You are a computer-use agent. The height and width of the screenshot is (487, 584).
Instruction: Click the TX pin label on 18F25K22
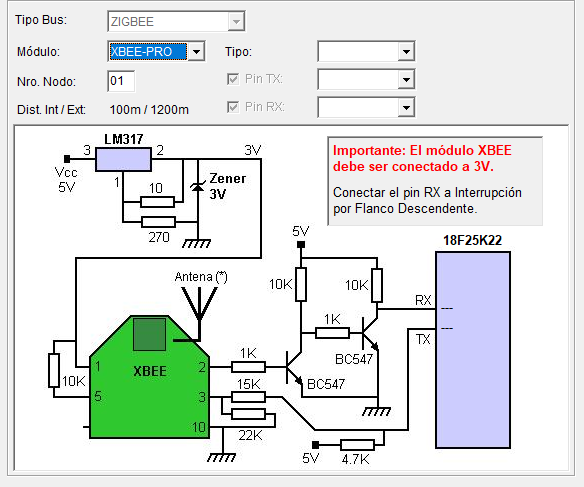(423, 339)
